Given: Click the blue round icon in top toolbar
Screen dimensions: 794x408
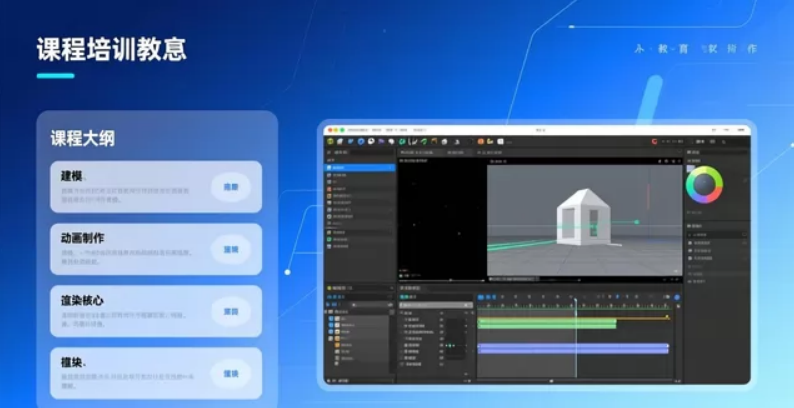Looking at the screenshot, I should 360,142.
